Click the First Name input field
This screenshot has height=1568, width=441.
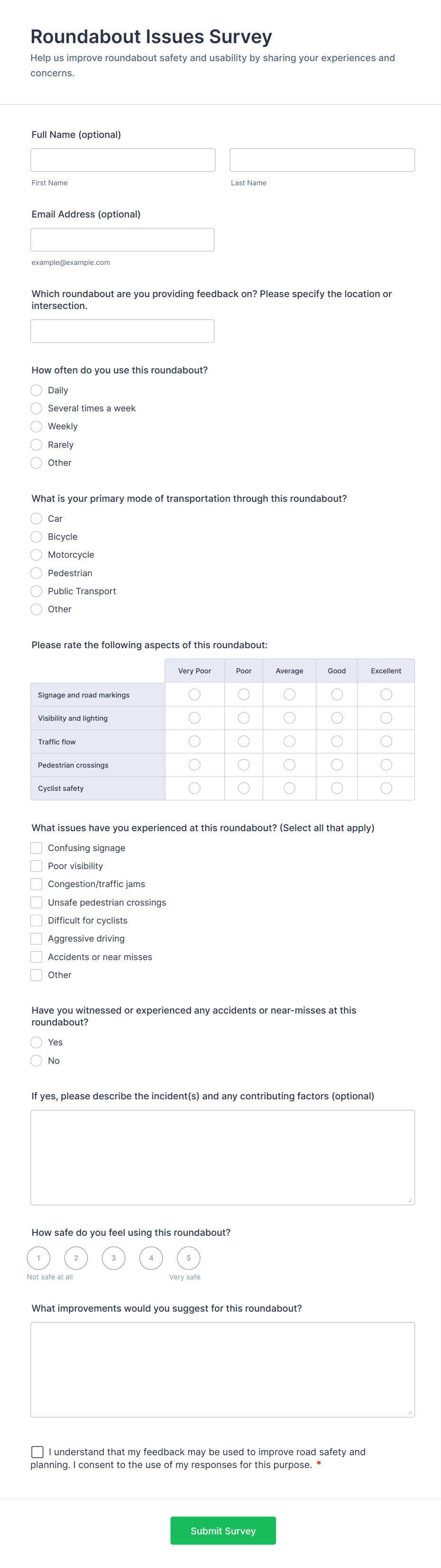[122, 160]
